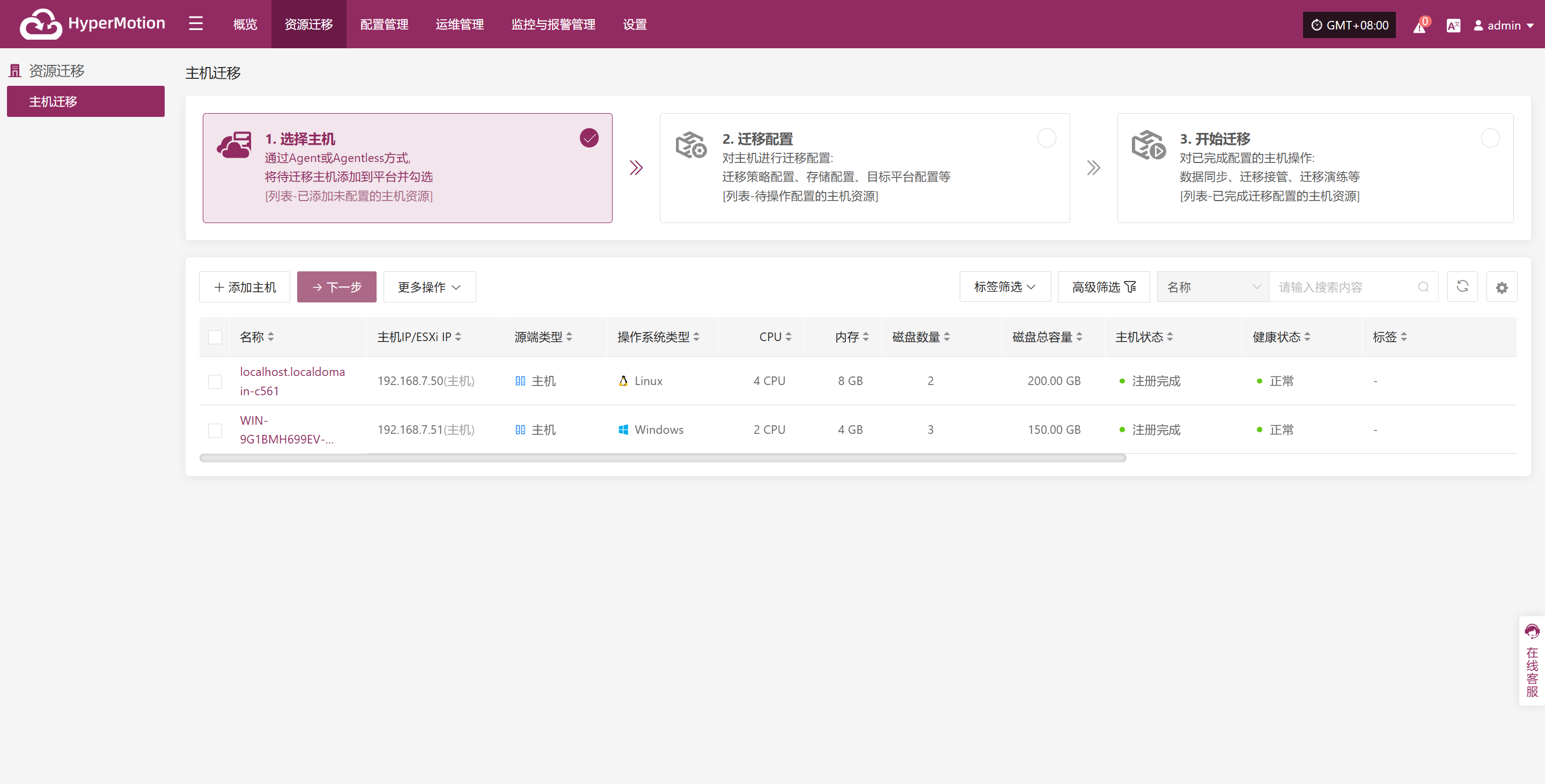Click the 150.00 GB disk capacity cell
Image resolution: width=1545 pixels, height=784 pixels.
tap(1054, 430)
